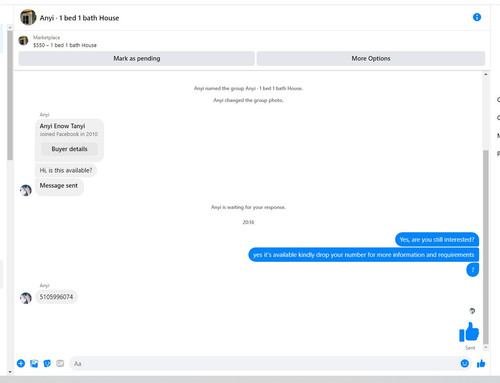Click Mark as pending button
Viewport: 500px width, 383px height.
(137, 58)
